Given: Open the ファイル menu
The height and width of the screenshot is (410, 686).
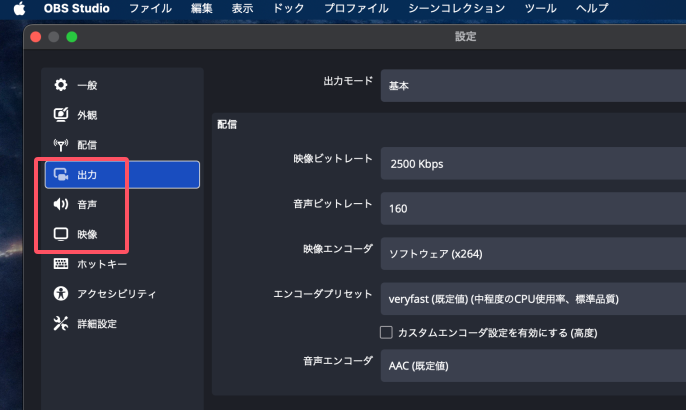Looking at the screenshot, I should (x=150, y=8).
